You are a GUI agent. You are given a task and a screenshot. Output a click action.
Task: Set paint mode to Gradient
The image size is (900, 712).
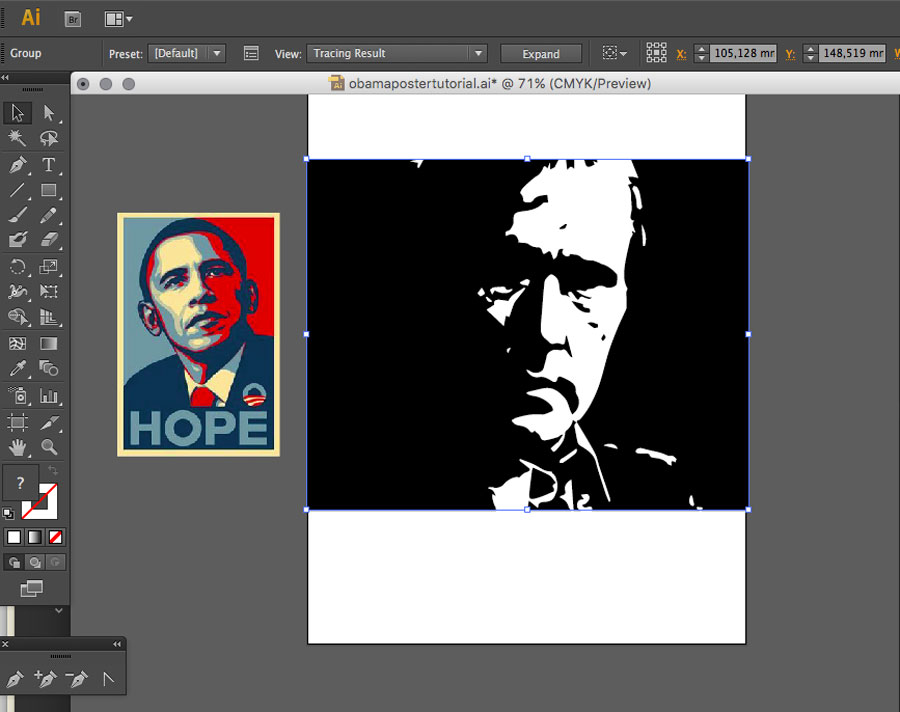34,537
